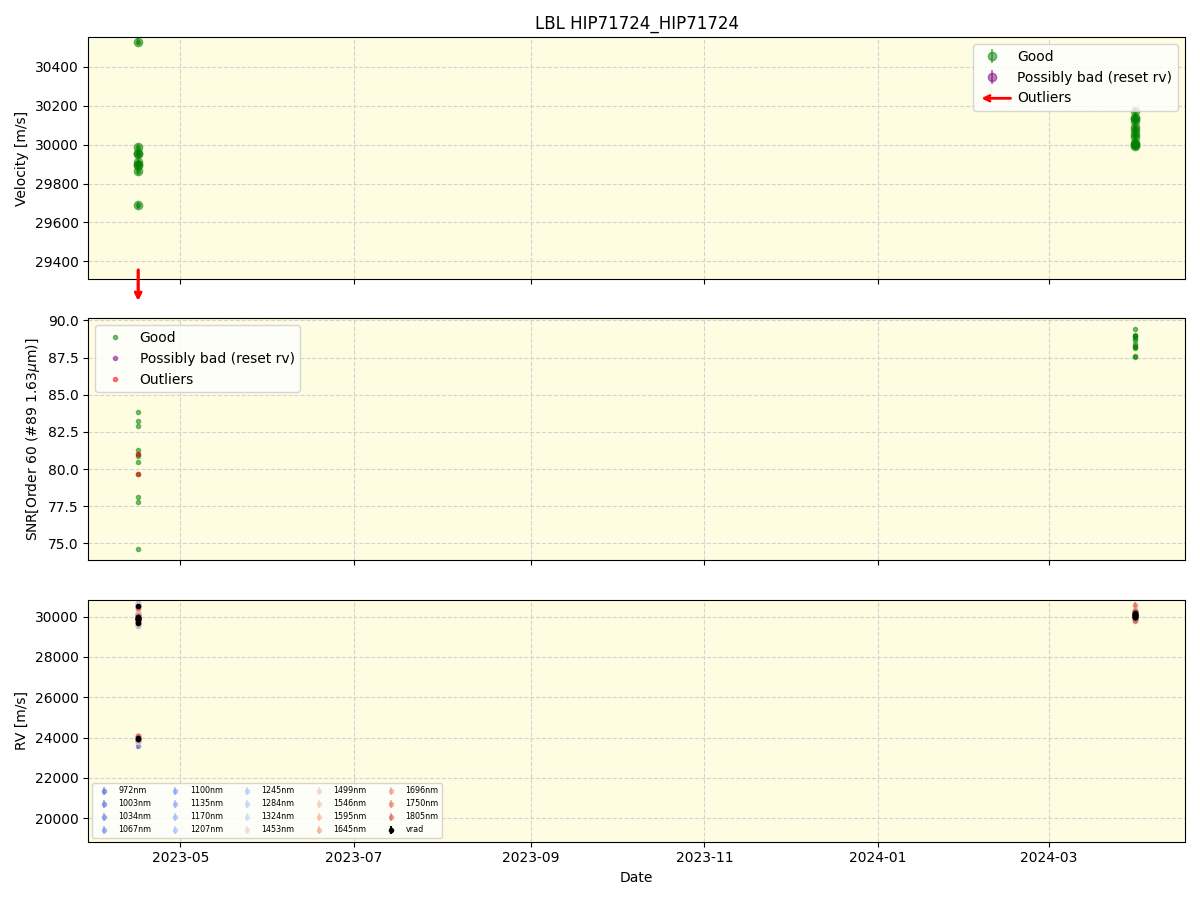Click the black vrad marker in bottom legend

tap(391, 829)
